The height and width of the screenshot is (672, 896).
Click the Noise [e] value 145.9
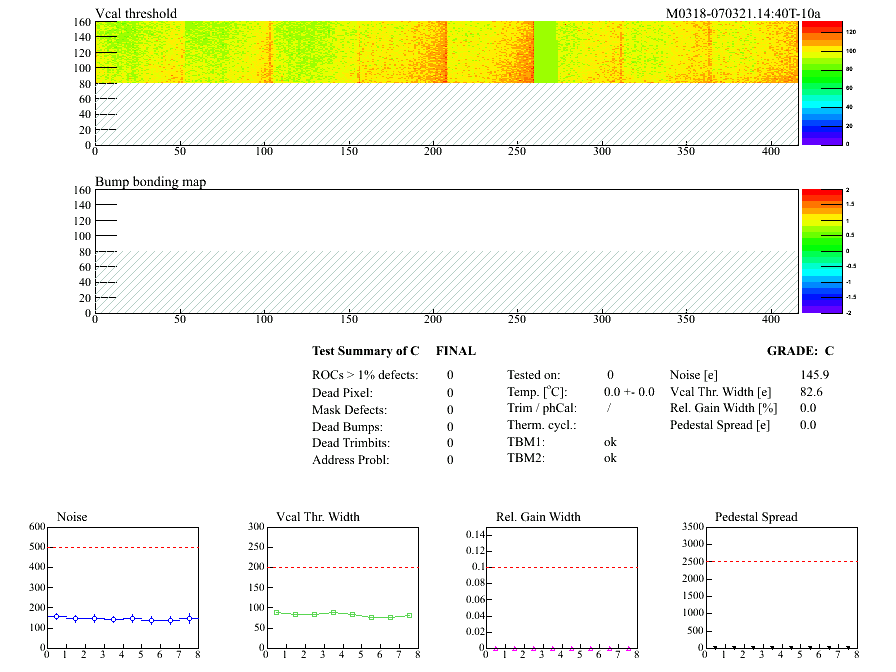815,375
